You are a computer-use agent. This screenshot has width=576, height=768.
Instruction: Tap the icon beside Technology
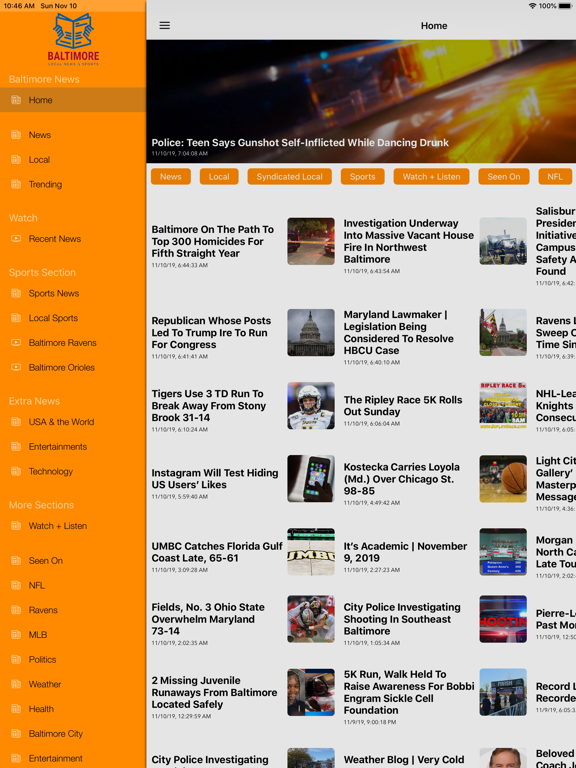coord(16,471)
